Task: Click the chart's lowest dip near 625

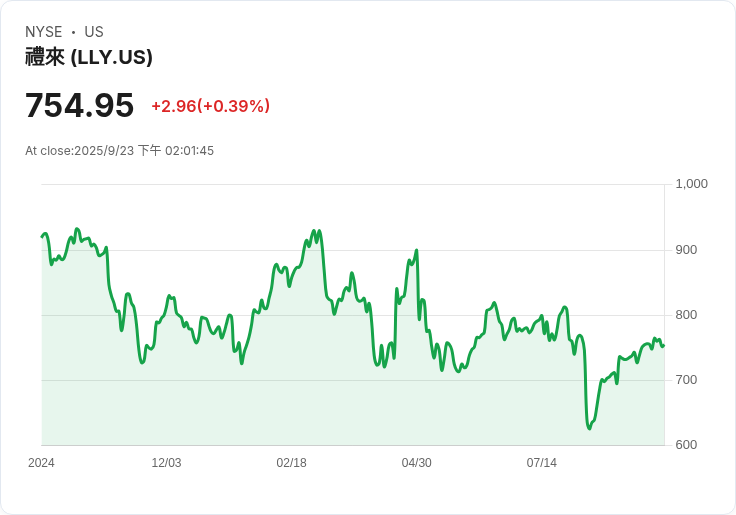Action: click(x=590, y=428)
